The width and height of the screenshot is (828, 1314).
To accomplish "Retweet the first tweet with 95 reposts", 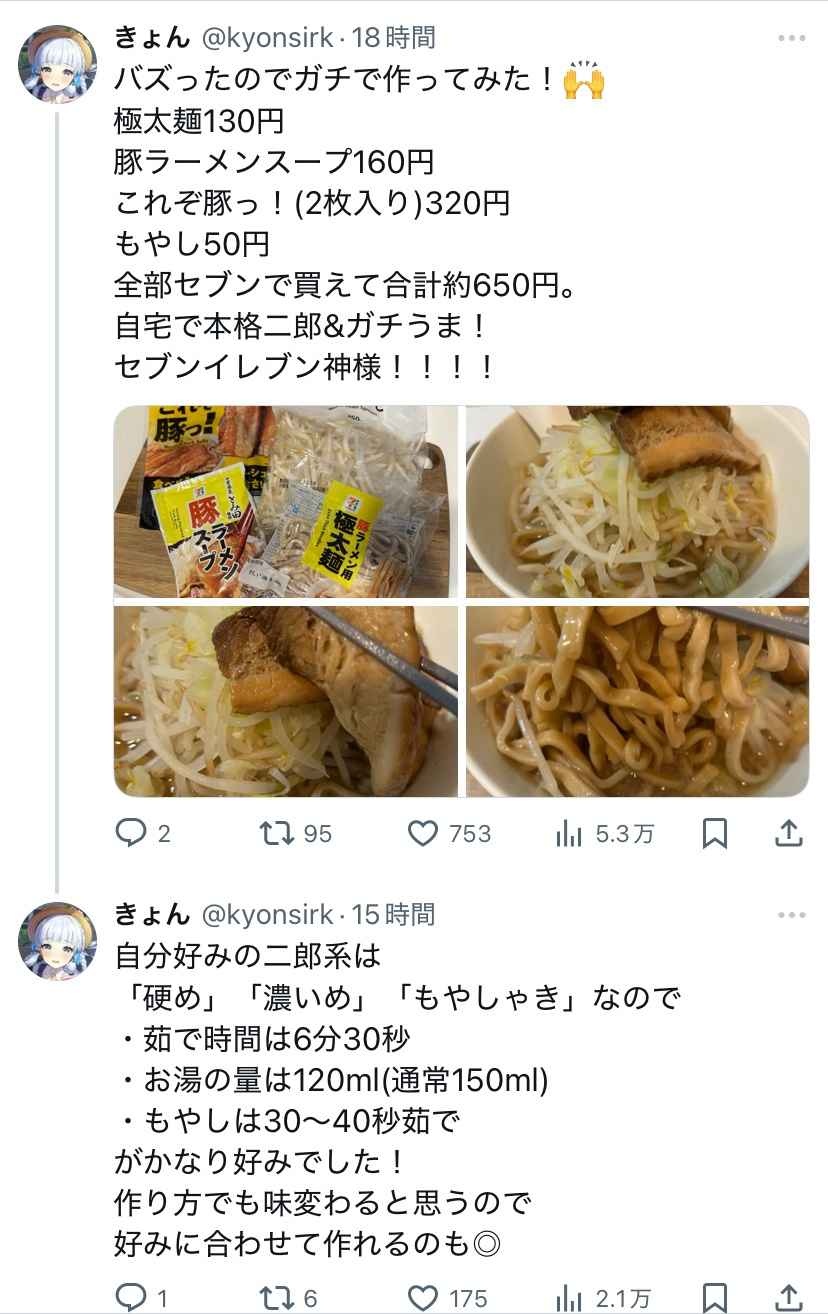I will [x=295, y=833].
